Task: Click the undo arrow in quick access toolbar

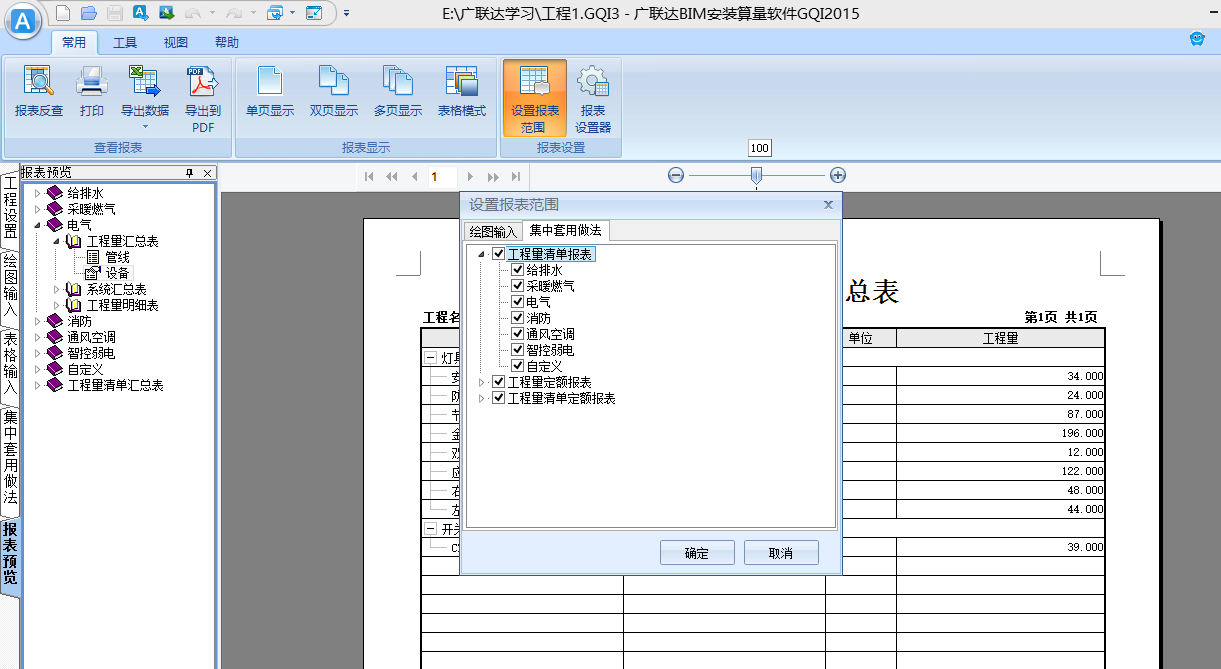Action: (193, 13)
